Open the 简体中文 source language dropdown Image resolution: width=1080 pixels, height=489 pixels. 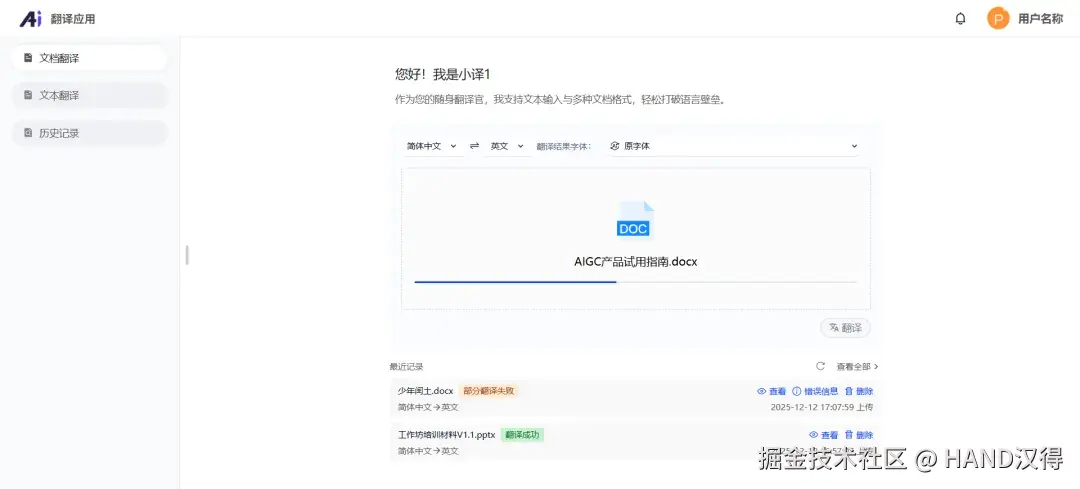[432, 146]
